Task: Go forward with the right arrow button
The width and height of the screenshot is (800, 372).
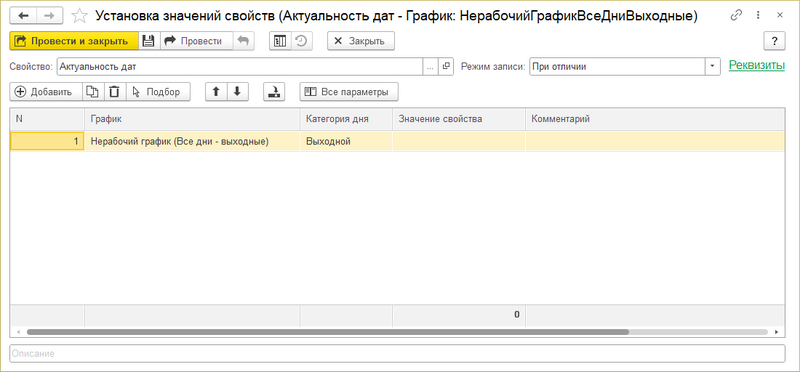Action: coord(49,16)
